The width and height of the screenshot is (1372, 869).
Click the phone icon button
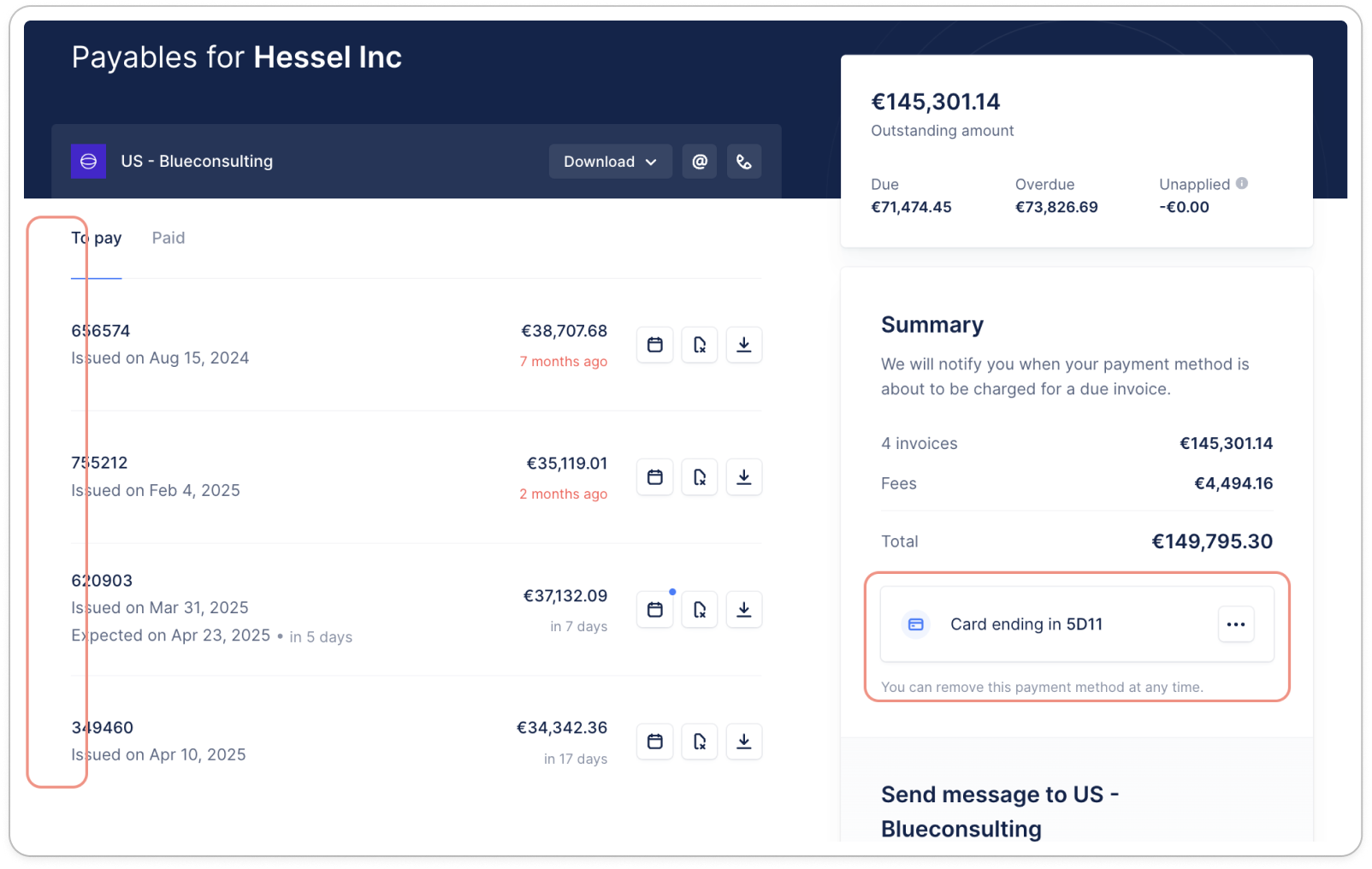click(x=744, y=162)
